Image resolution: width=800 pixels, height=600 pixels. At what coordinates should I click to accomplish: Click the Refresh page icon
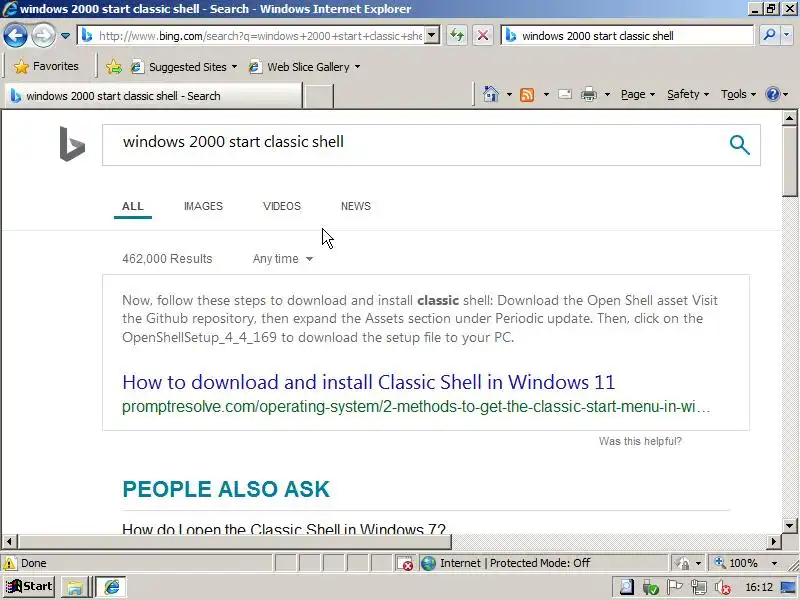457,36
